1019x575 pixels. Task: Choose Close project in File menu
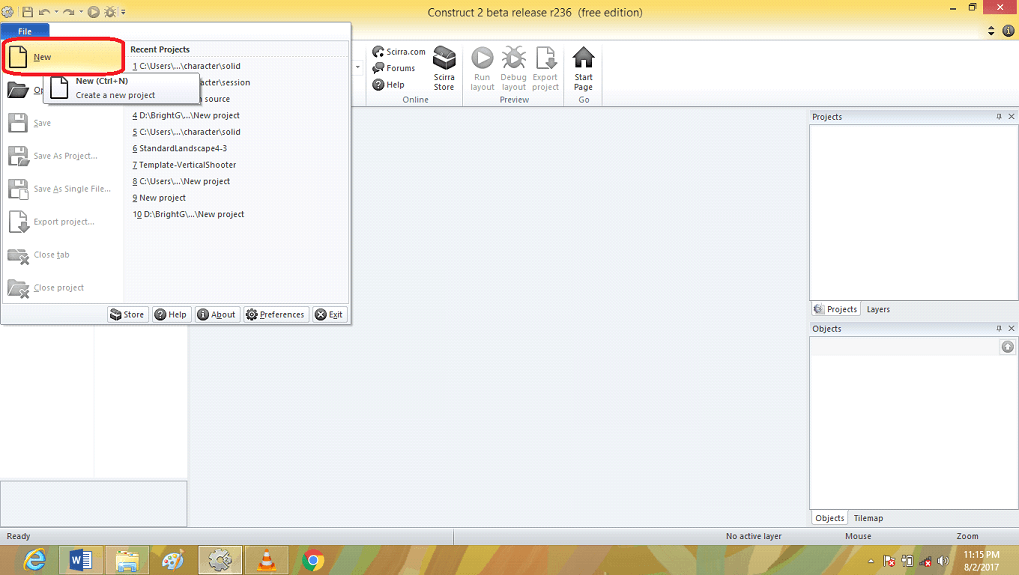tap(63, 288)
